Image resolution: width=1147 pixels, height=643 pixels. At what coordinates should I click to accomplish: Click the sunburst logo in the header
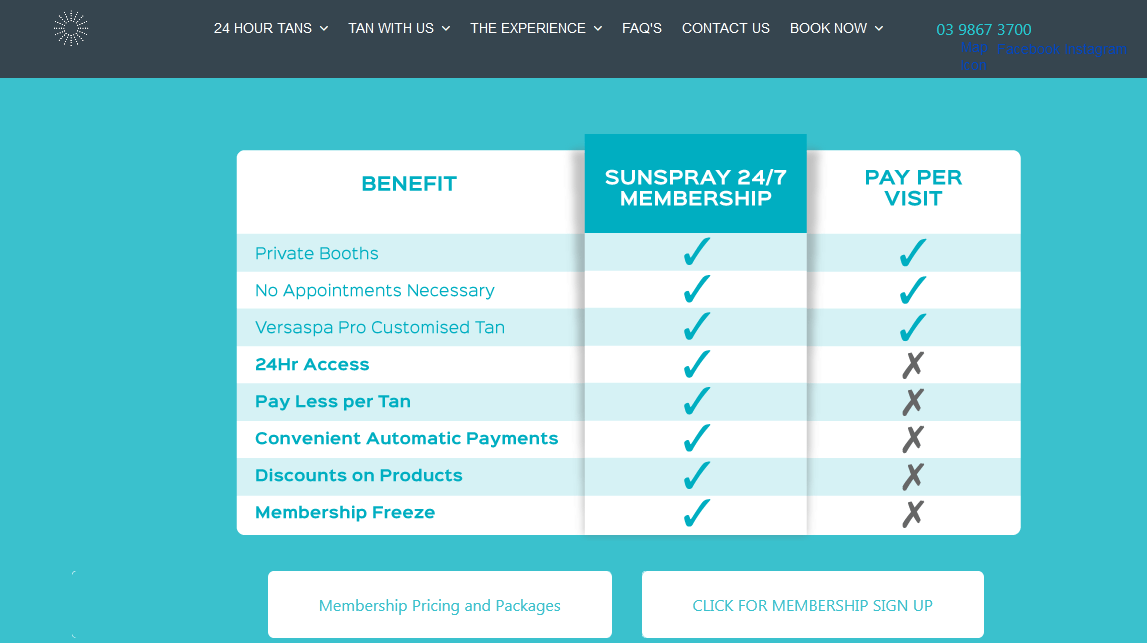pyautogui.click(x=70, y=28)
